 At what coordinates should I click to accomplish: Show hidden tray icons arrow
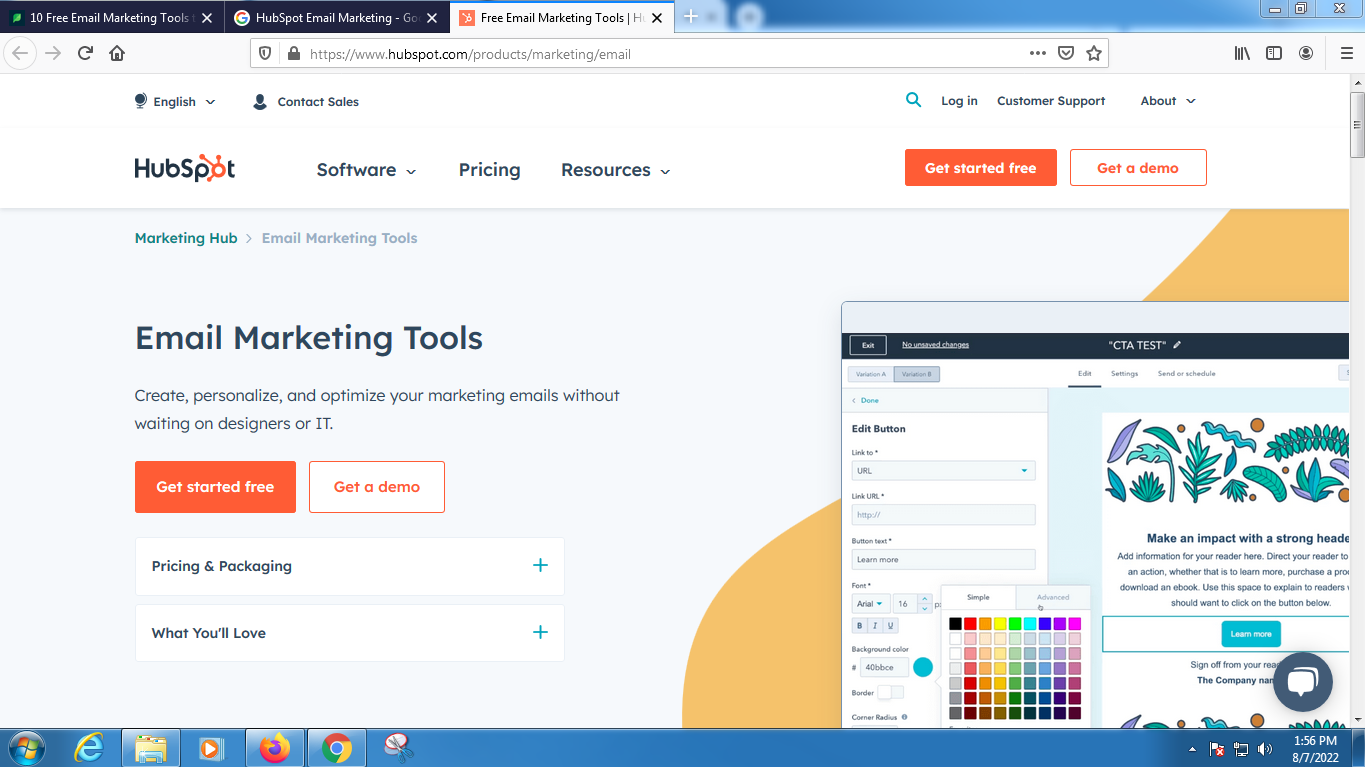click(1192, 749)
